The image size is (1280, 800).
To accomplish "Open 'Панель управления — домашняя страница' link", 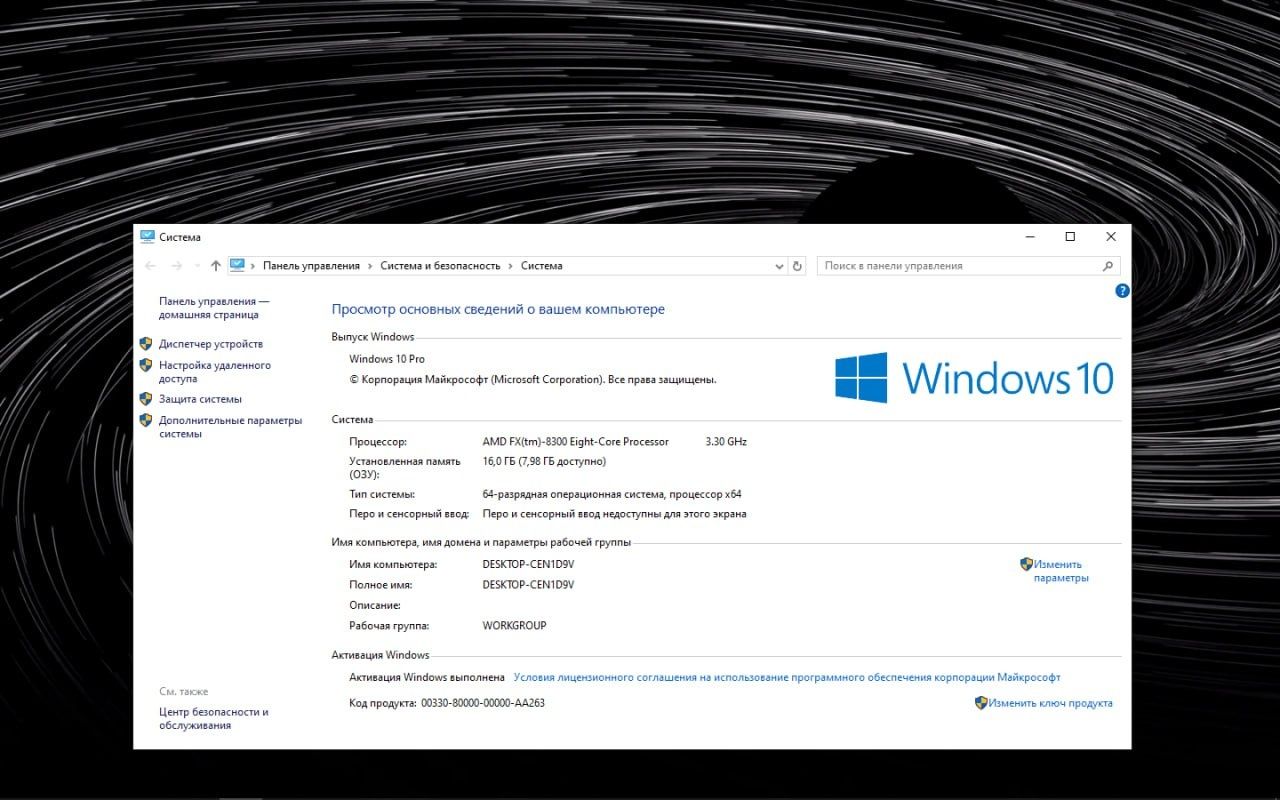I will pos(214,308).
